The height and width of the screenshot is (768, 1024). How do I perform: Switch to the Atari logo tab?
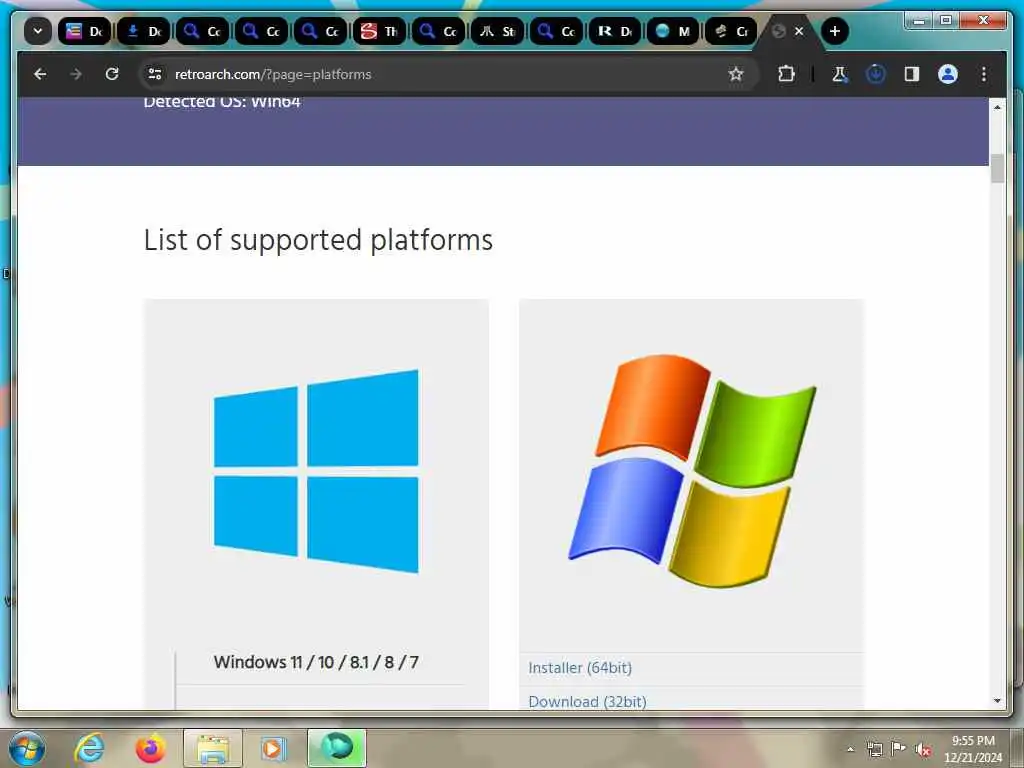(x=497, y=31)
